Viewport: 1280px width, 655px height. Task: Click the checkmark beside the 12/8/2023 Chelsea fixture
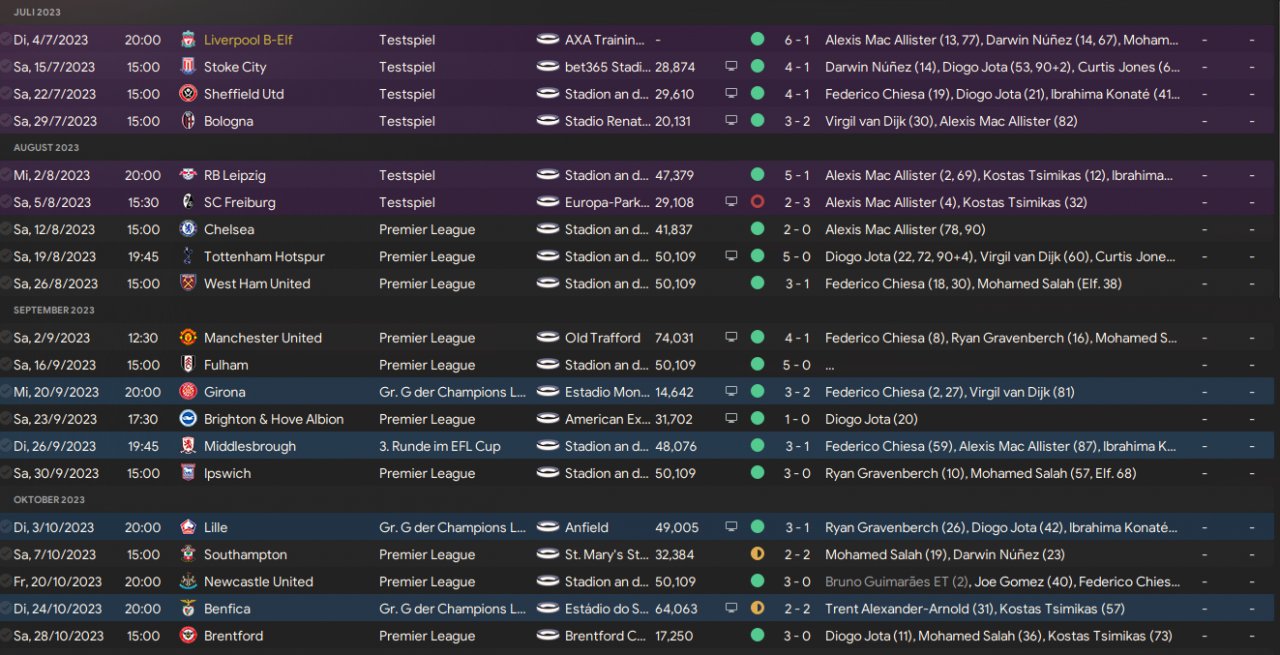click(7, 229)
